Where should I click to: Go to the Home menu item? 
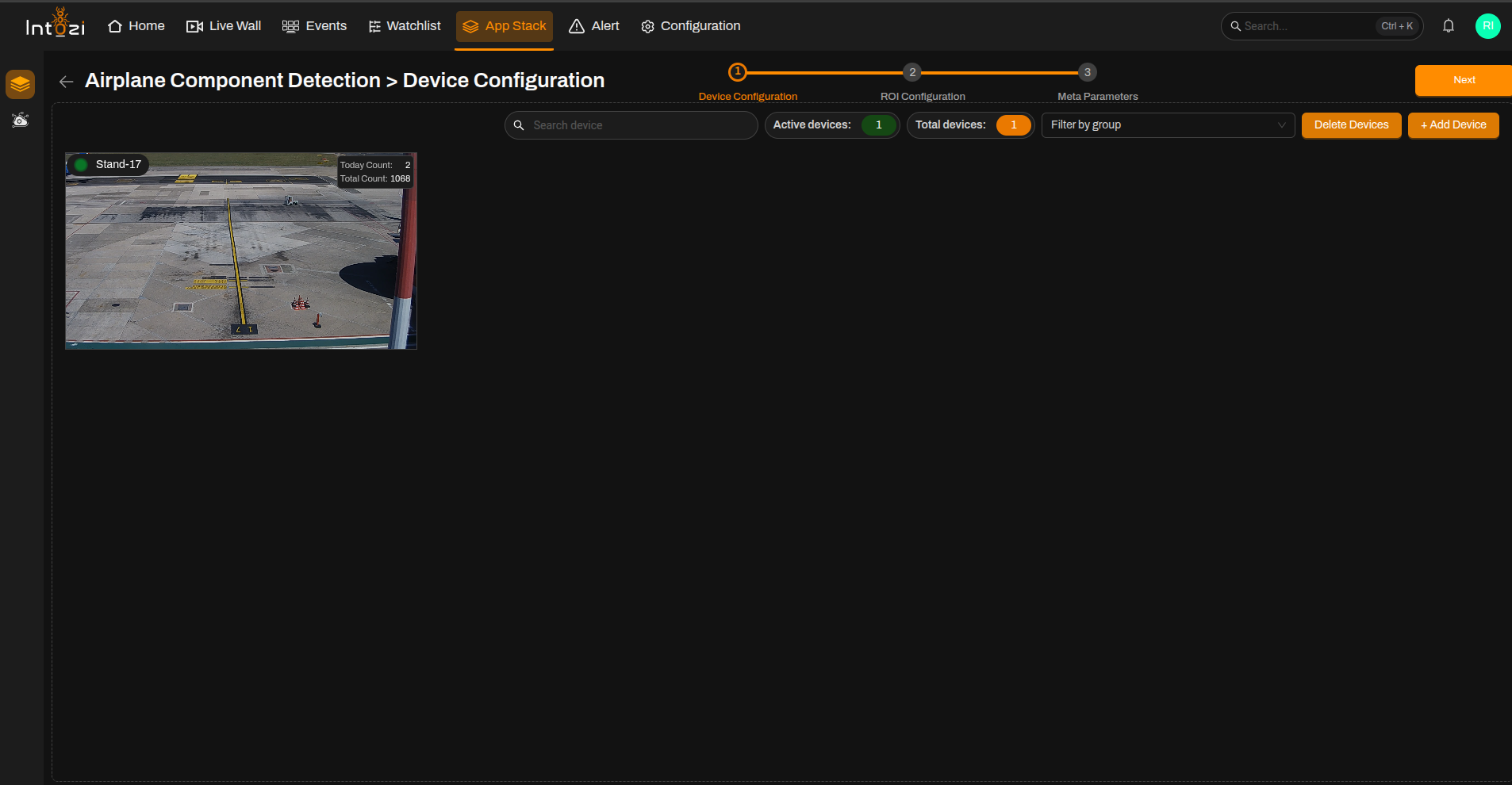point(136,26)
